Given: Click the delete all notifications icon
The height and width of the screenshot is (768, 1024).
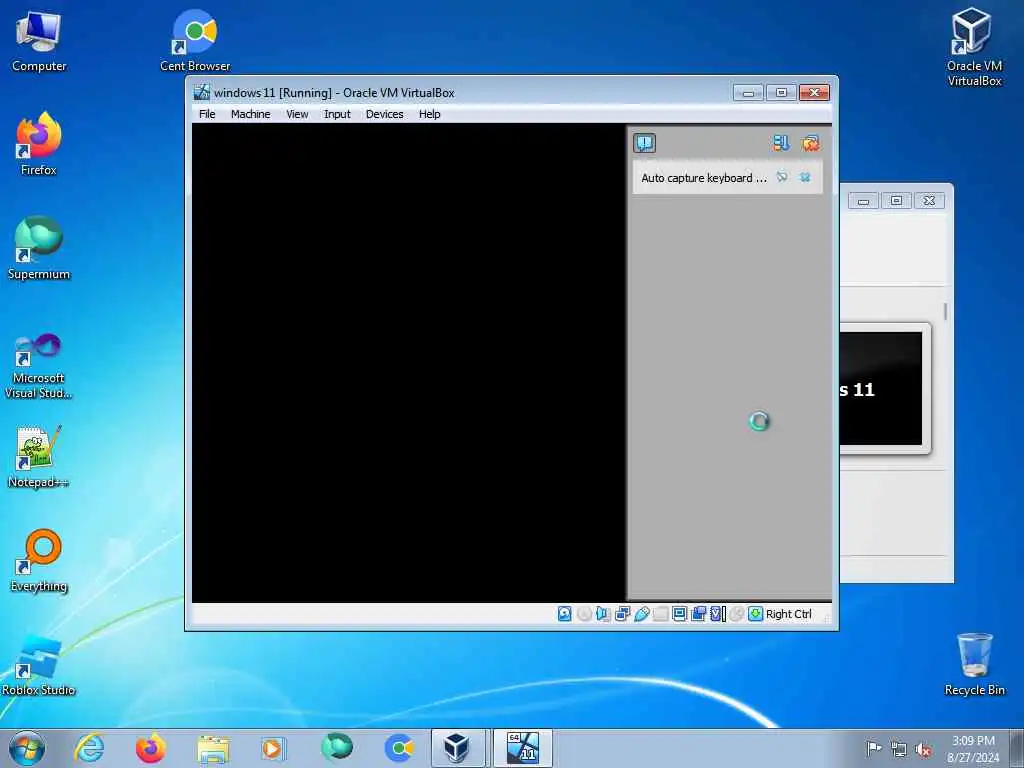Looking at the screenshot, I should click(810, 143).
